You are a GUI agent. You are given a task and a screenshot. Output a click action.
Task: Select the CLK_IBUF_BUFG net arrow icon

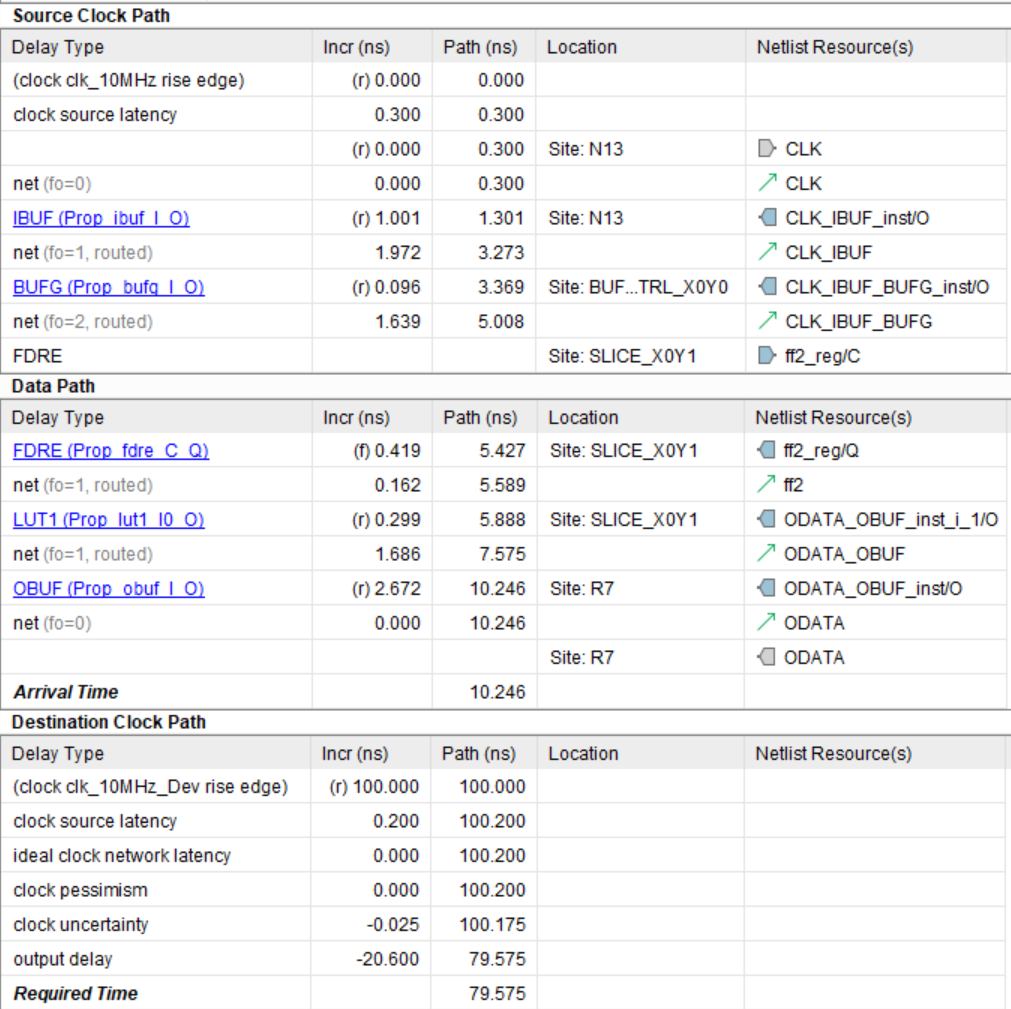(x=767, y=321)
